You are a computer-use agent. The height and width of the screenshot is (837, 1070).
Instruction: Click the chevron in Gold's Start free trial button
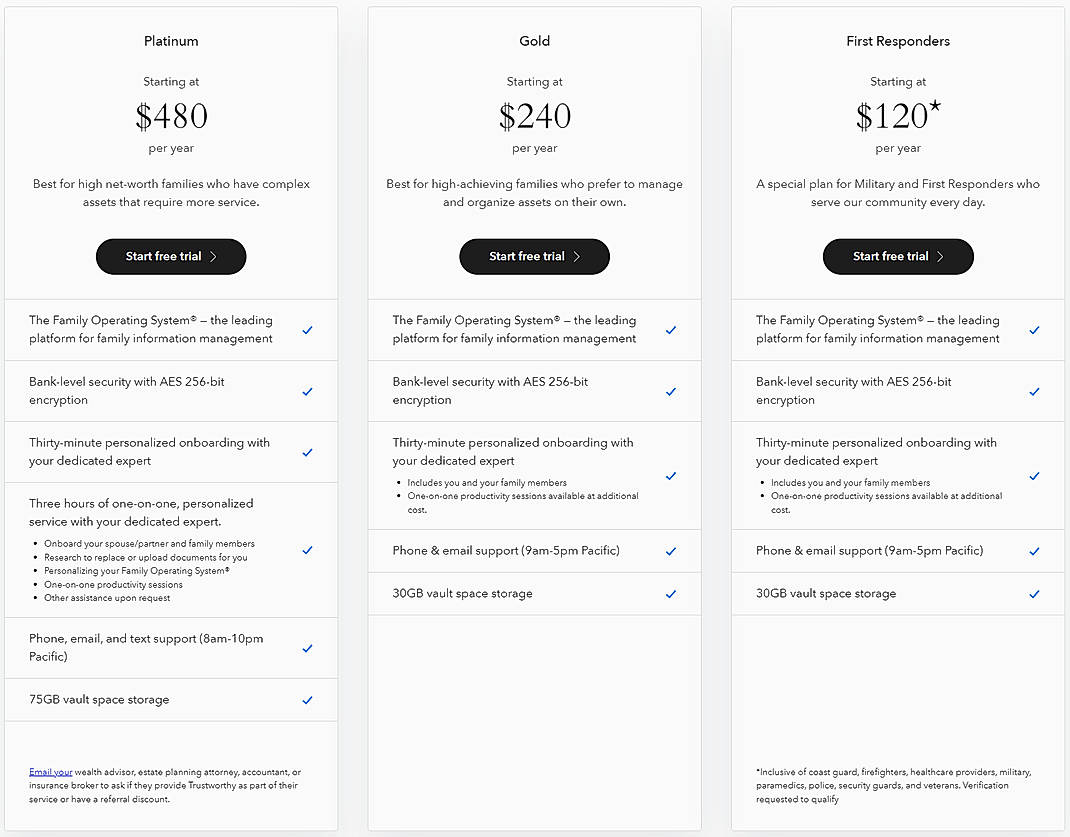pyautogui.click(x=578, y=256)
